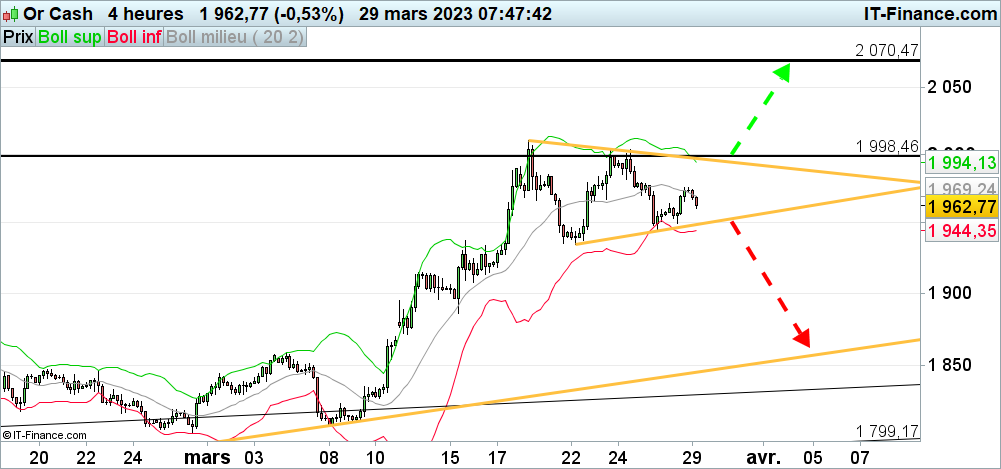
Task: Click the 1 998,46 horizontal level label
Action: (x=886, y=146)
